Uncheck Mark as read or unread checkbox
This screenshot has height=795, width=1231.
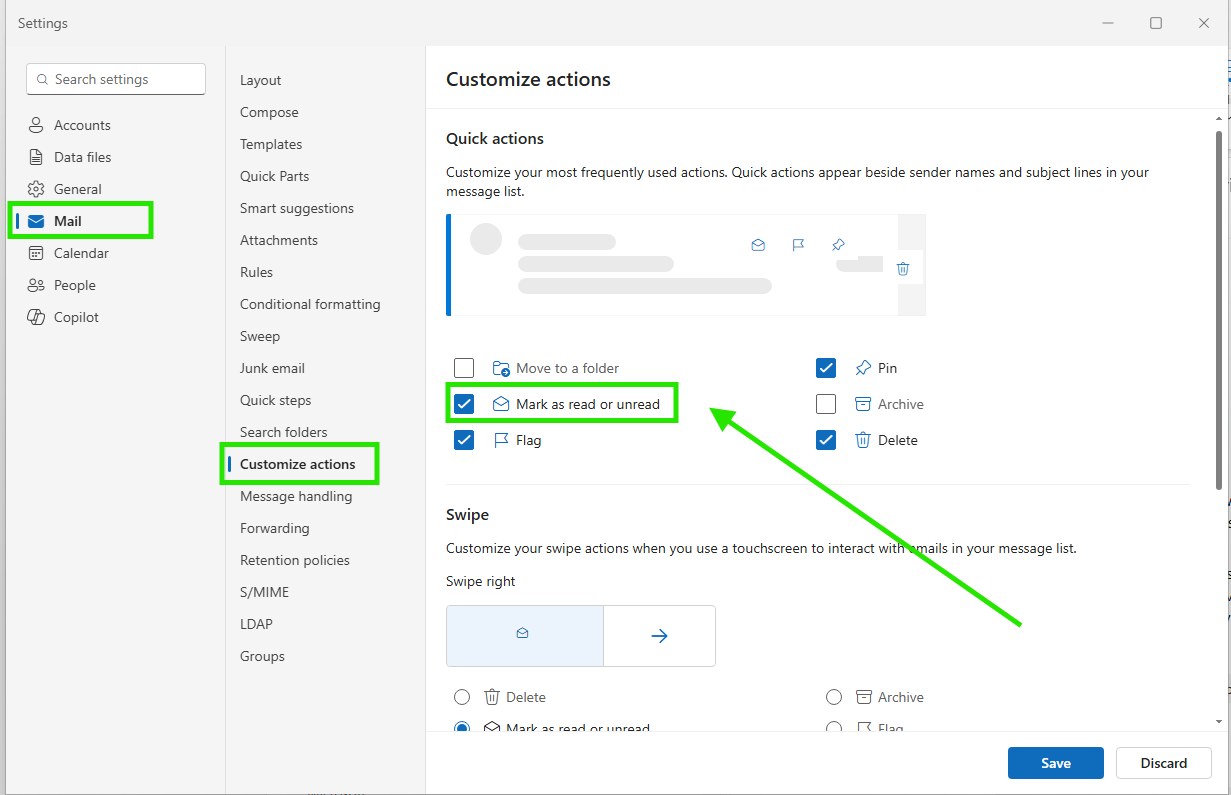point(464,404)
